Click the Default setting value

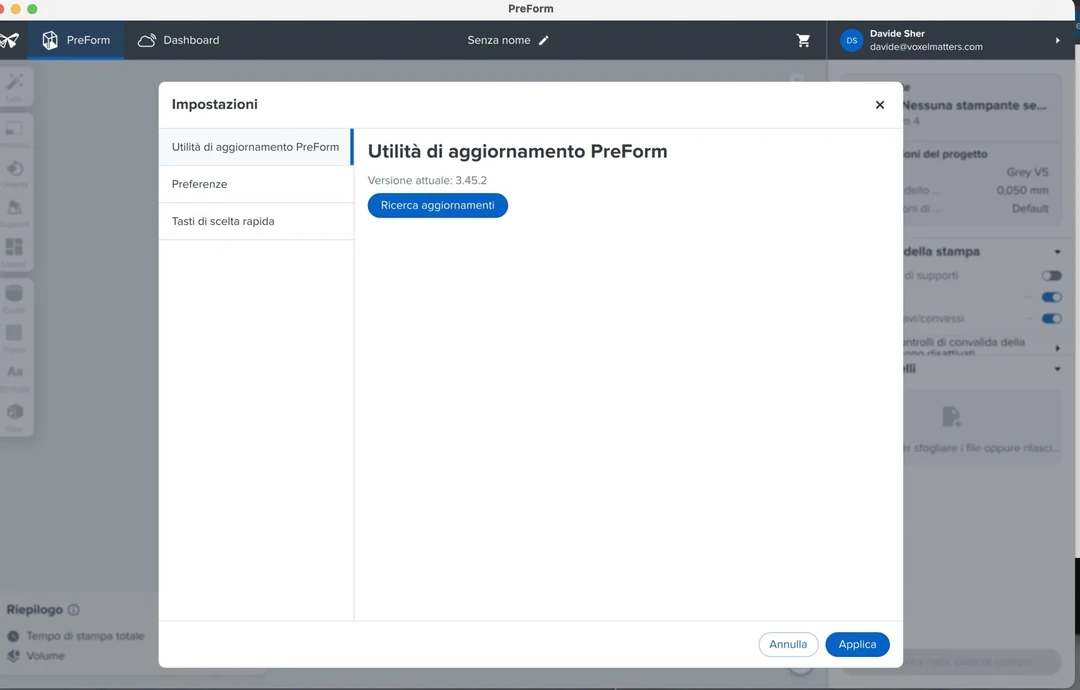coord(1030,208)
